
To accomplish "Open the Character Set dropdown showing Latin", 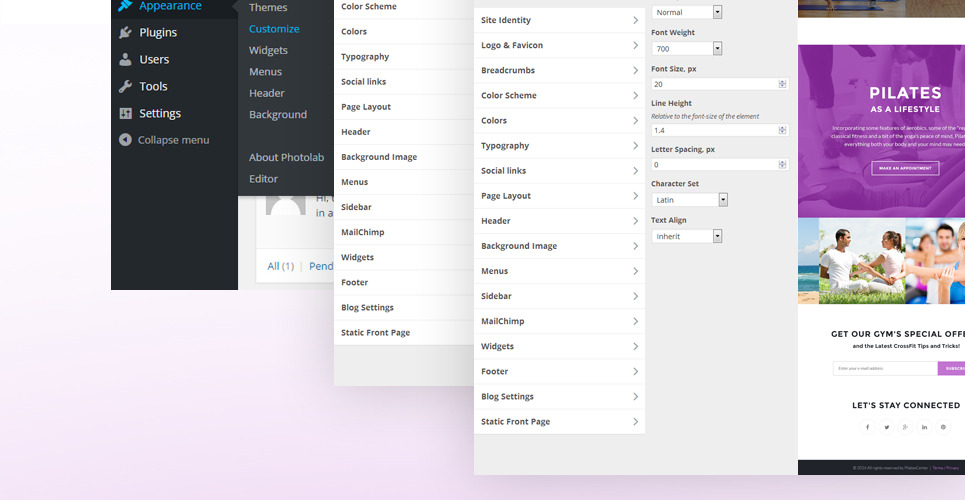I will pyautogui.click(x=689, y=200).
